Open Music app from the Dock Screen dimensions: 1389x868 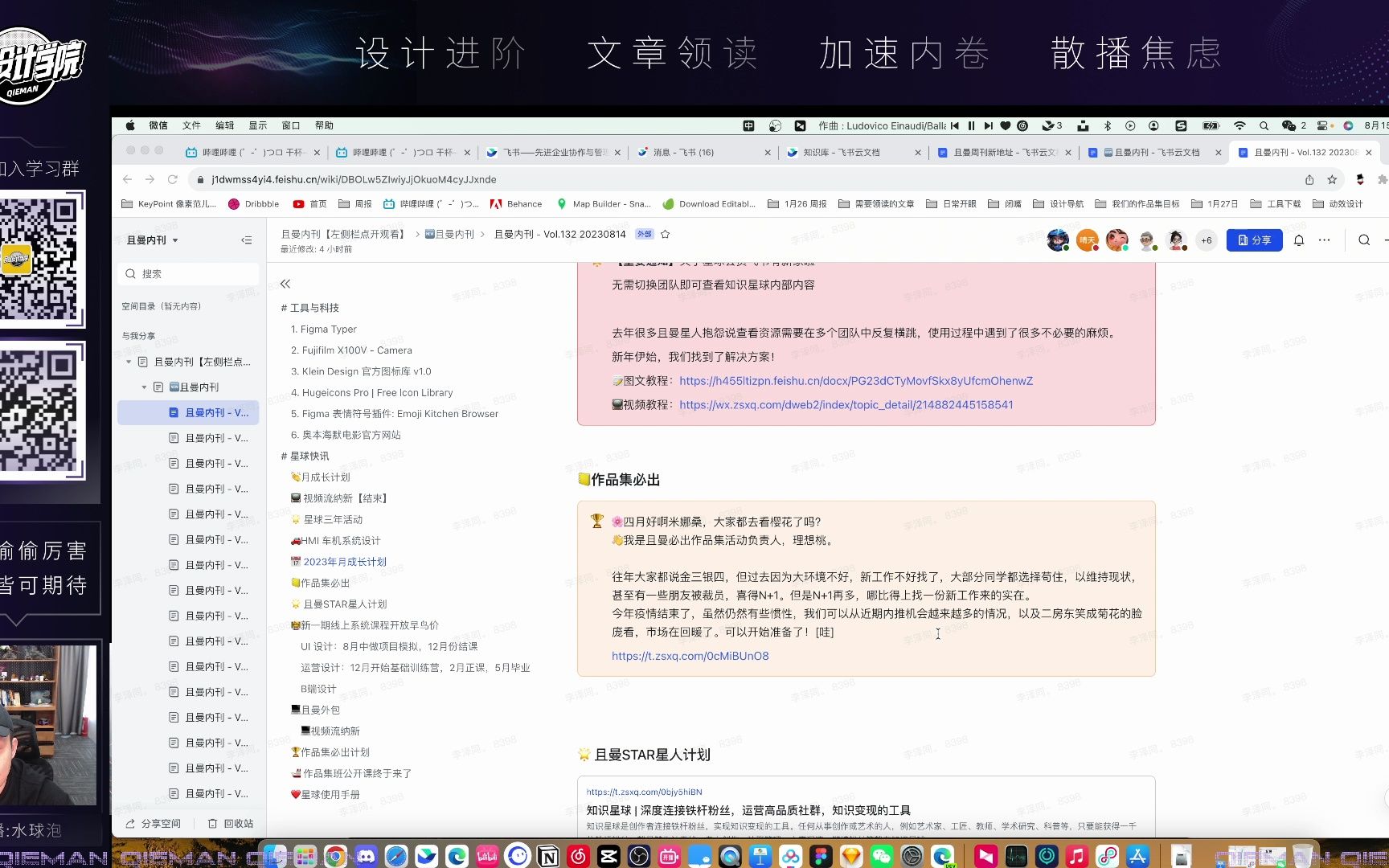click(x=1076, y=856)
